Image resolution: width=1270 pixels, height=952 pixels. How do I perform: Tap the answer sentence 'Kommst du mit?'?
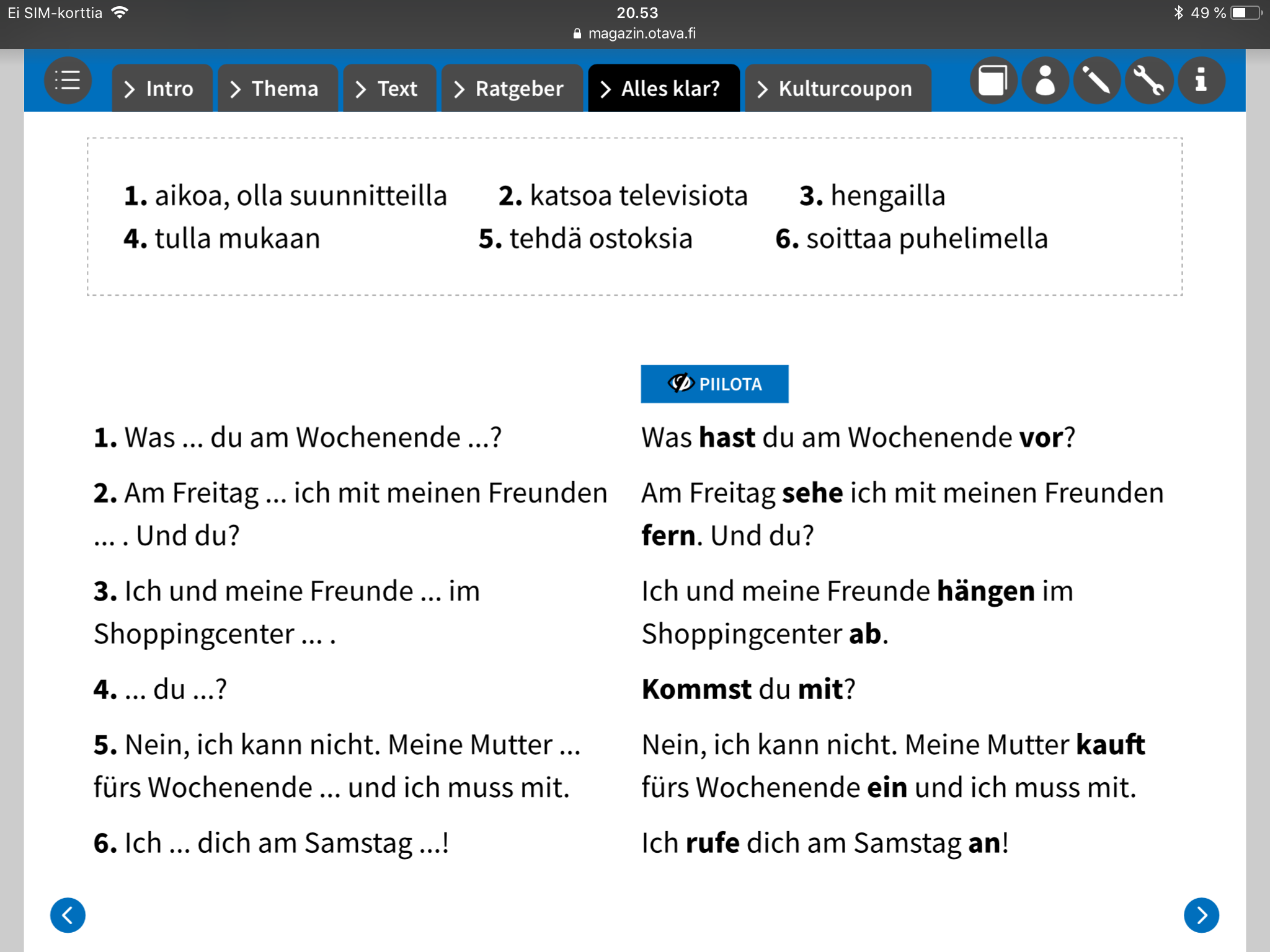point(748,689)
